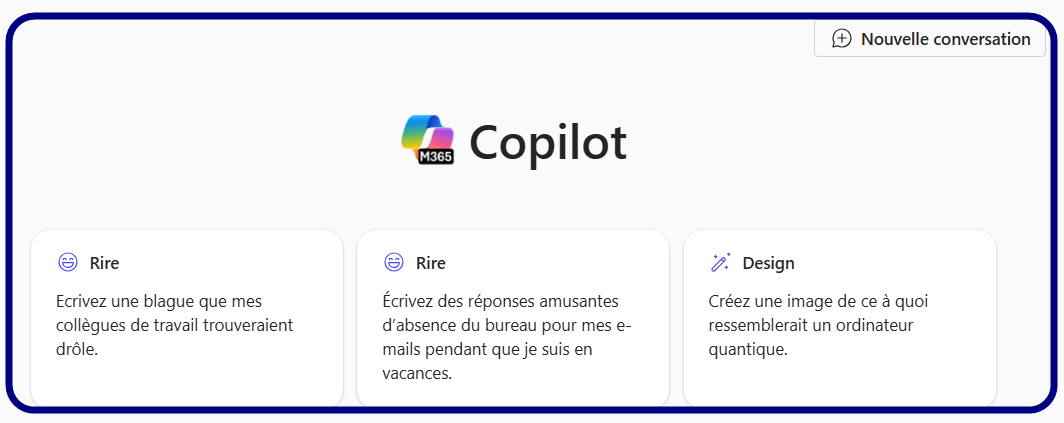The height and width of the screenshot is (423, 1064).
Task: Open the quantum computer image prompt card
Action: [x=839, y=318]
